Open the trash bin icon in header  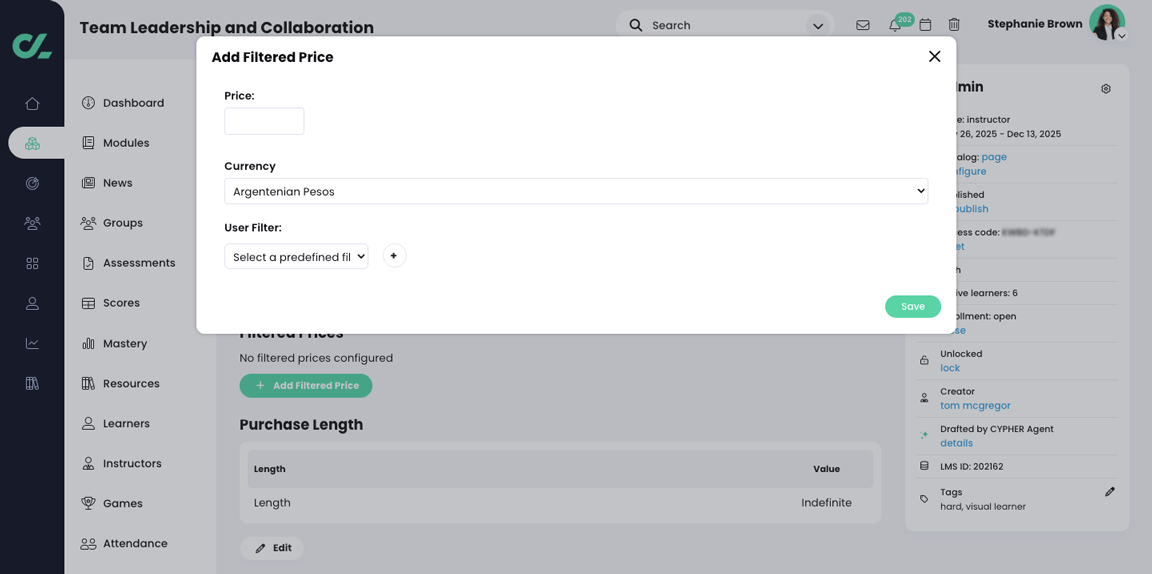pos(954,25)
